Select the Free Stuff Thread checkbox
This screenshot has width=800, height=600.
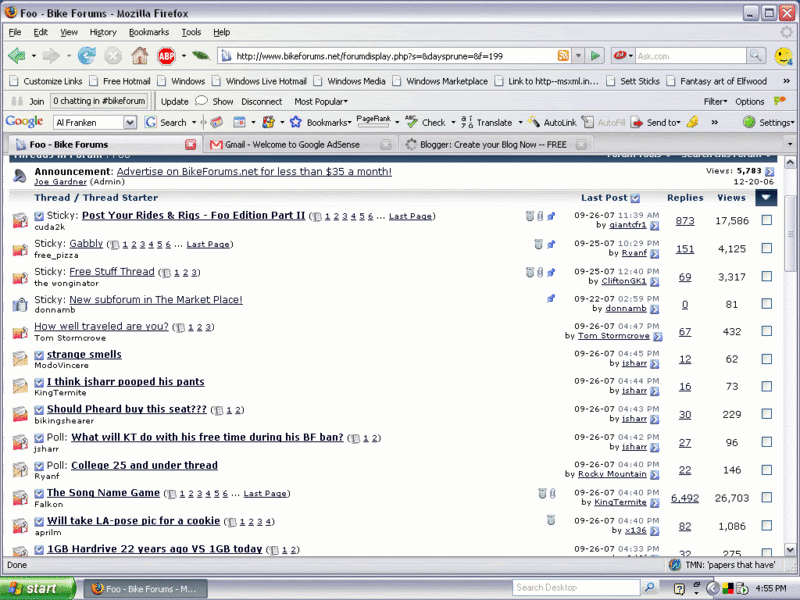(x=766, y=276)
